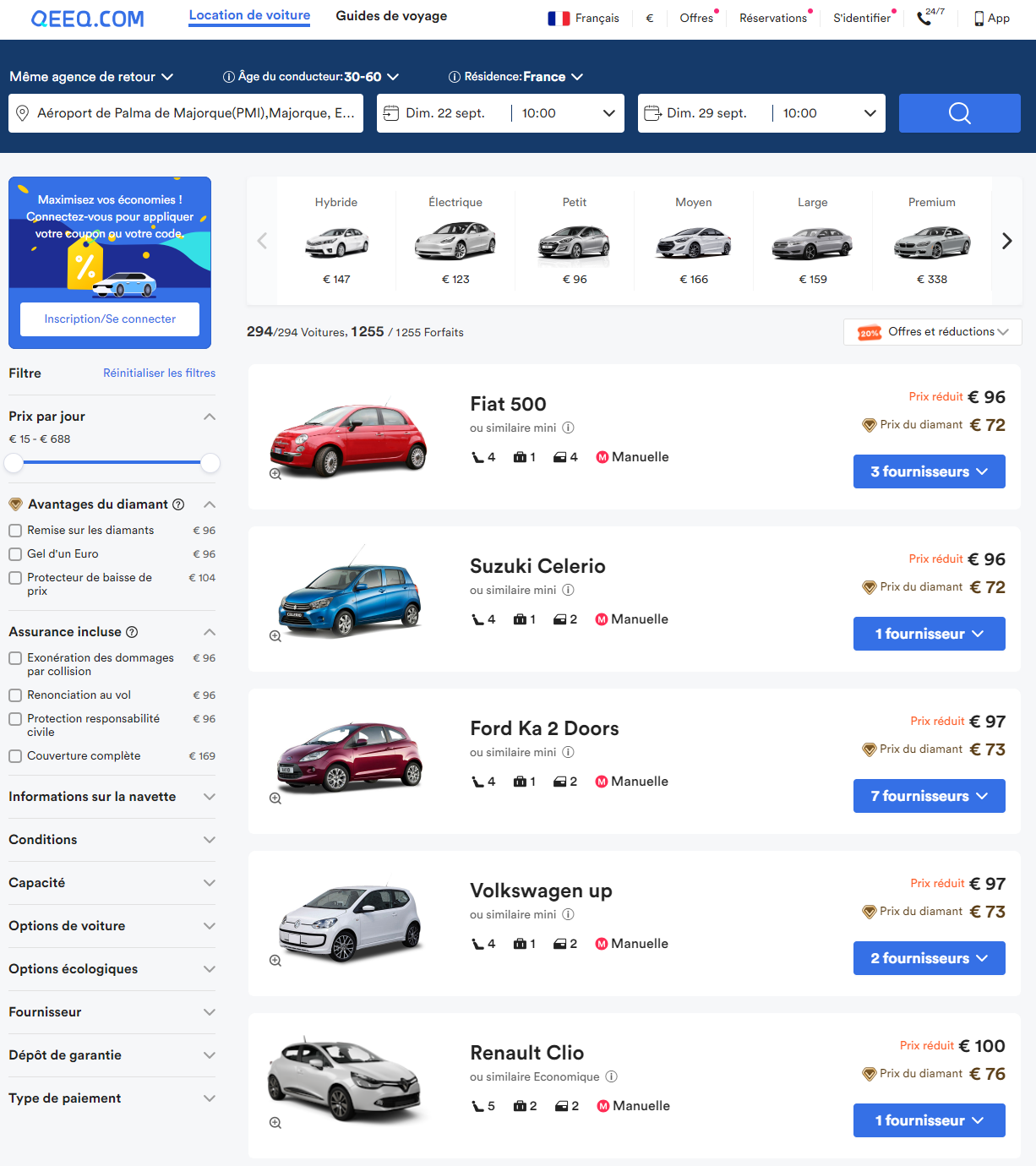
Task: Open Même agence de retour dropdown
Action: (91, 77)
